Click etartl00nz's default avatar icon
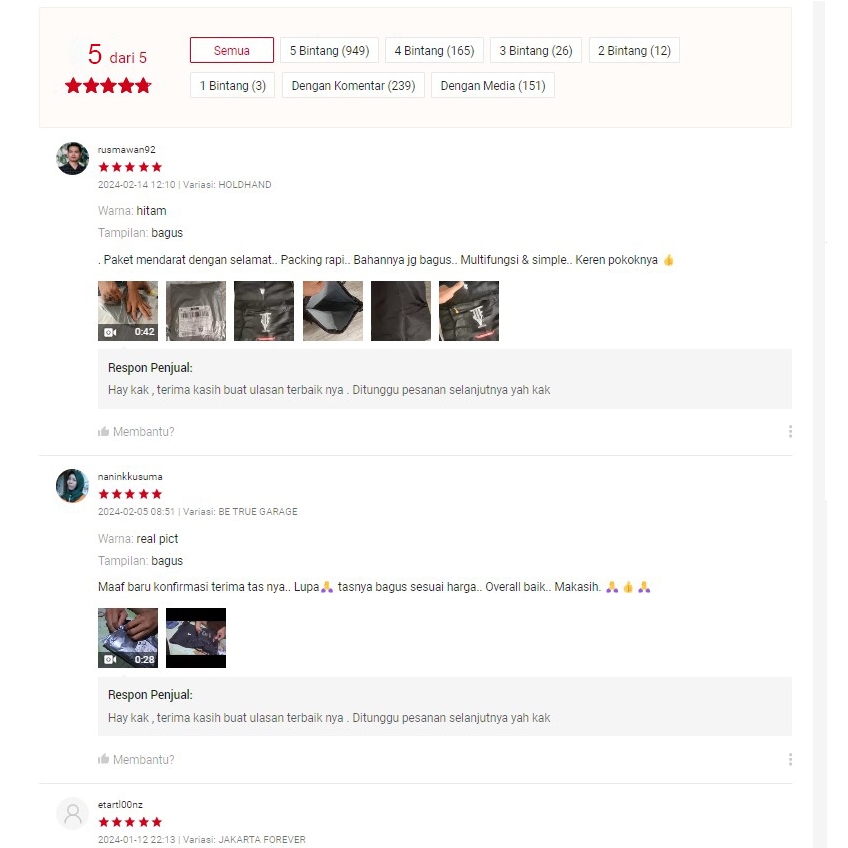 pos(72,813)
